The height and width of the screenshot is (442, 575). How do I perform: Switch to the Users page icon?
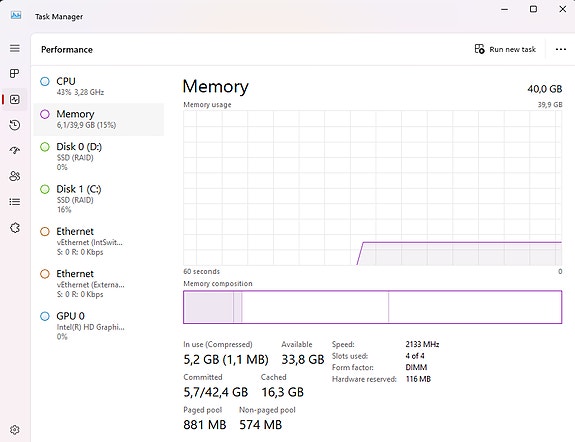tap(15, 176)
